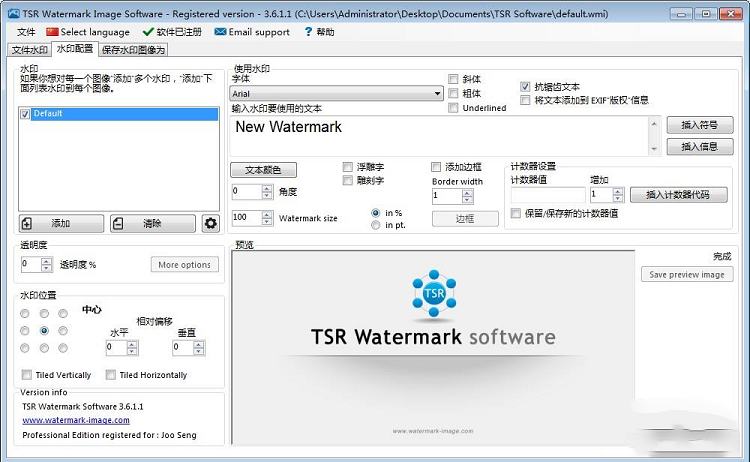Enable the 雕刻字 engrave checkbox

point(348,180)
